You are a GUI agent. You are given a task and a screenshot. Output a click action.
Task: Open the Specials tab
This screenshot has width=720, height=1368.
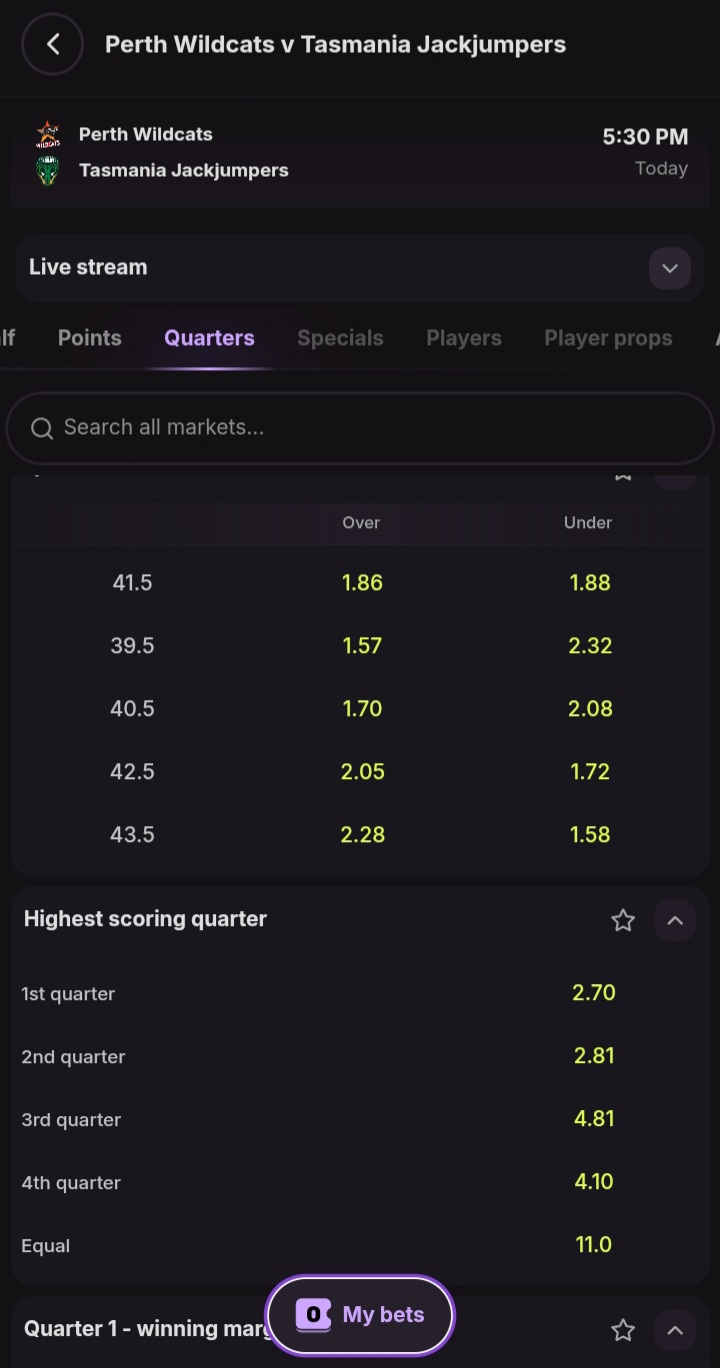(x=340, y=338)
